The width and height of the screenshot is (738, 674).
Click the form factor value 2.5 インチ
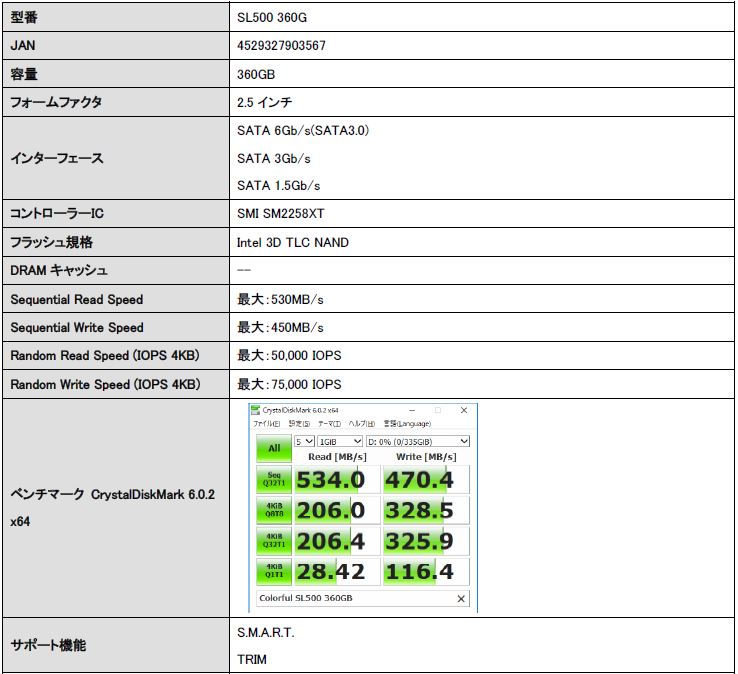pos(265,102)
